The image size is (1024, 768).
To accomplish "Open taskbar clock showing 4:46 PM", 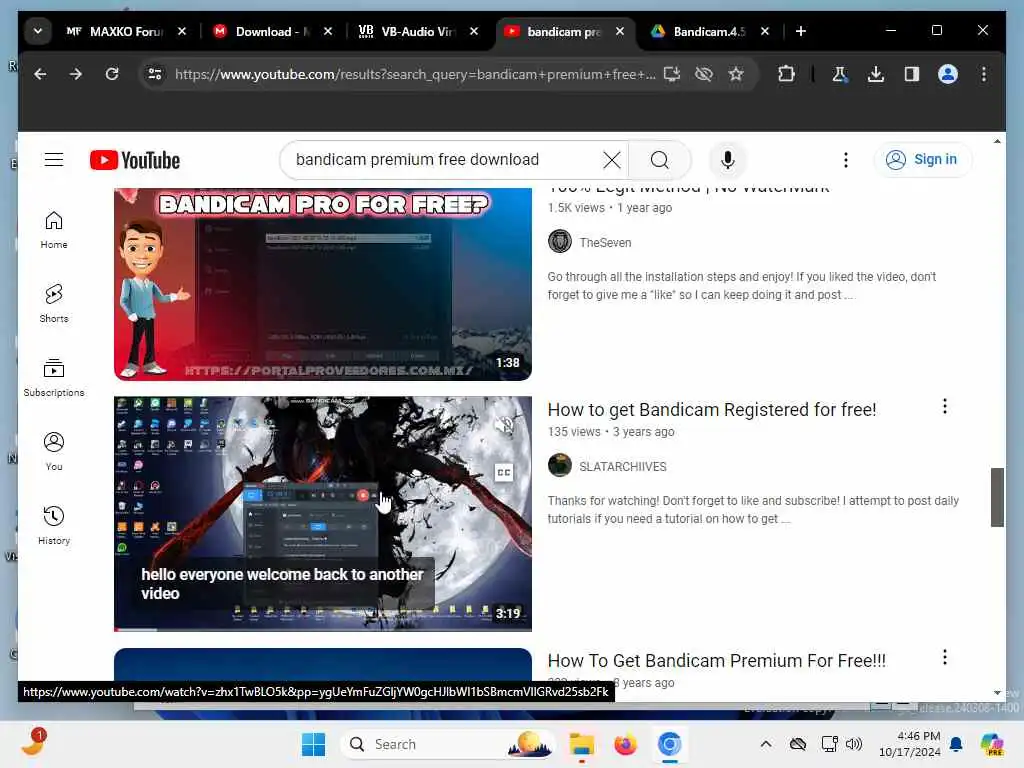I will coord(910,744).
